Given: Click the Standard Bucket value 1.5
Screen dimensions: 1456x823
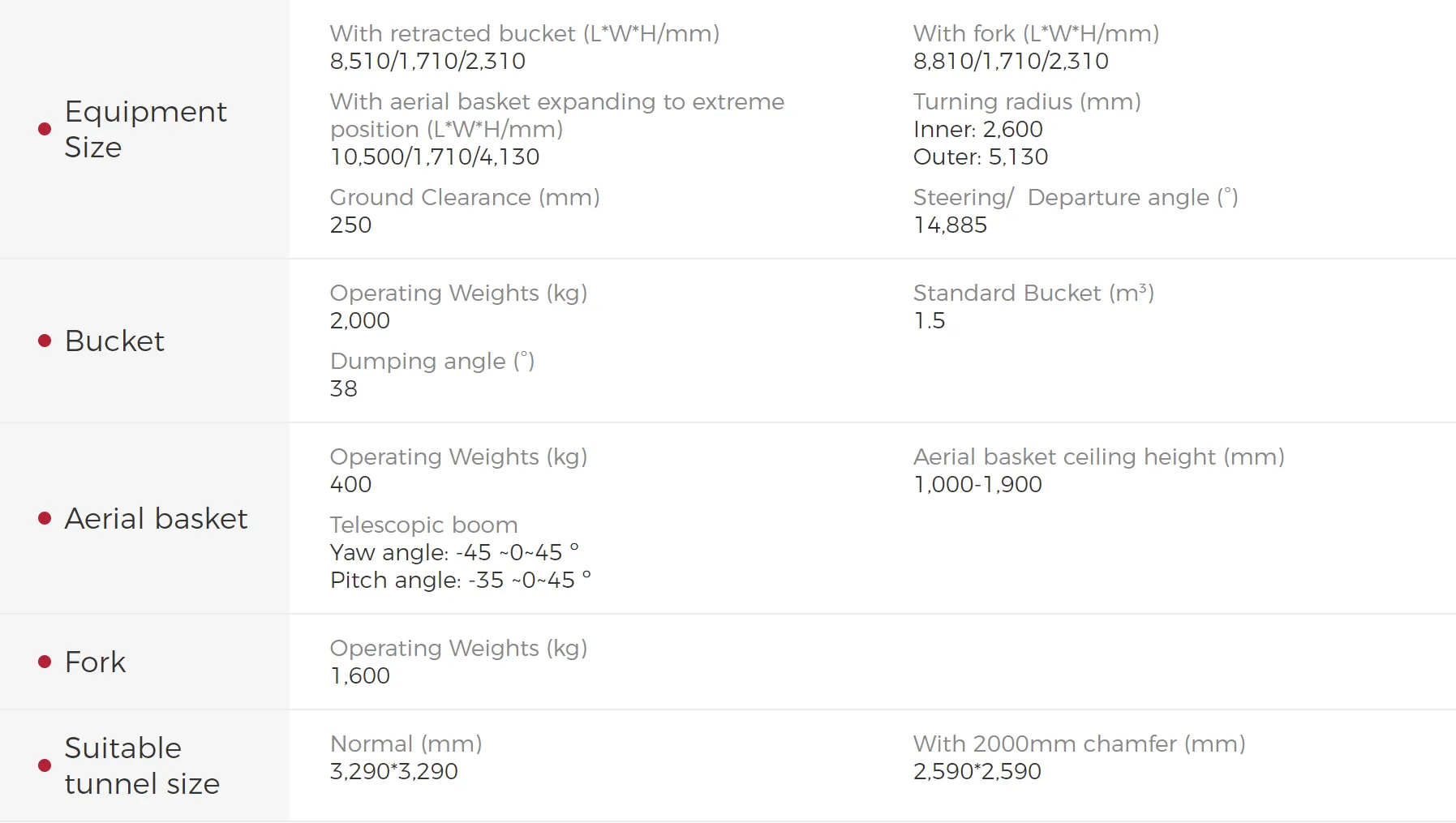Looking at the screenshot, I should (929, 320).
